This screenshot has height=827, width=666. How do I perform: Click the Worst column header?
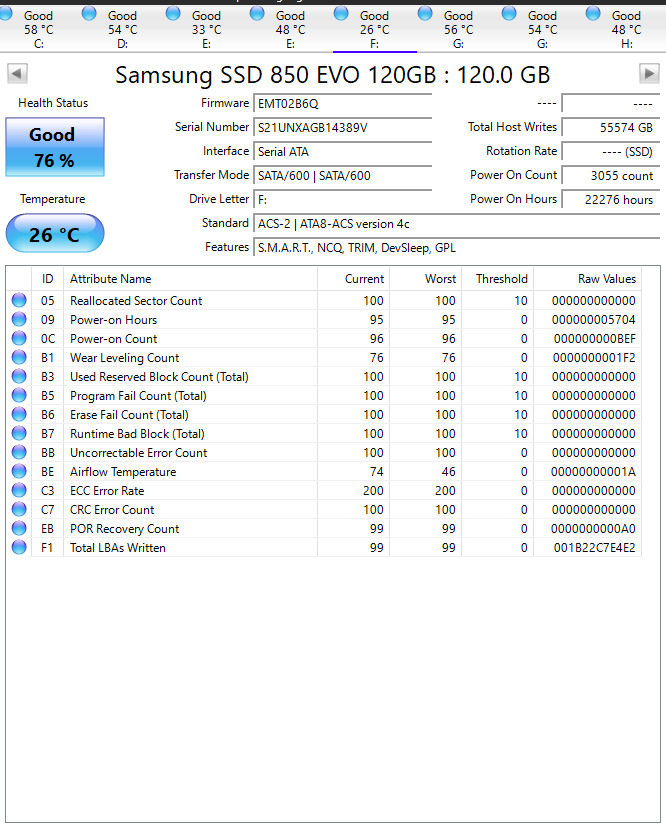(426, 278)
